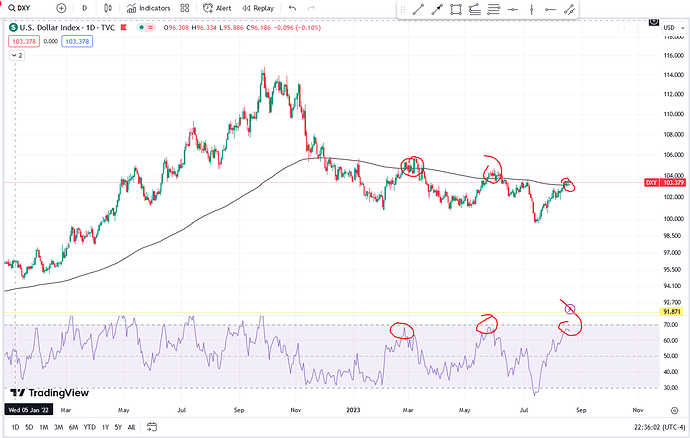
Task: Select the Arrow line drawing tool
Action: [x=437, y=9]
